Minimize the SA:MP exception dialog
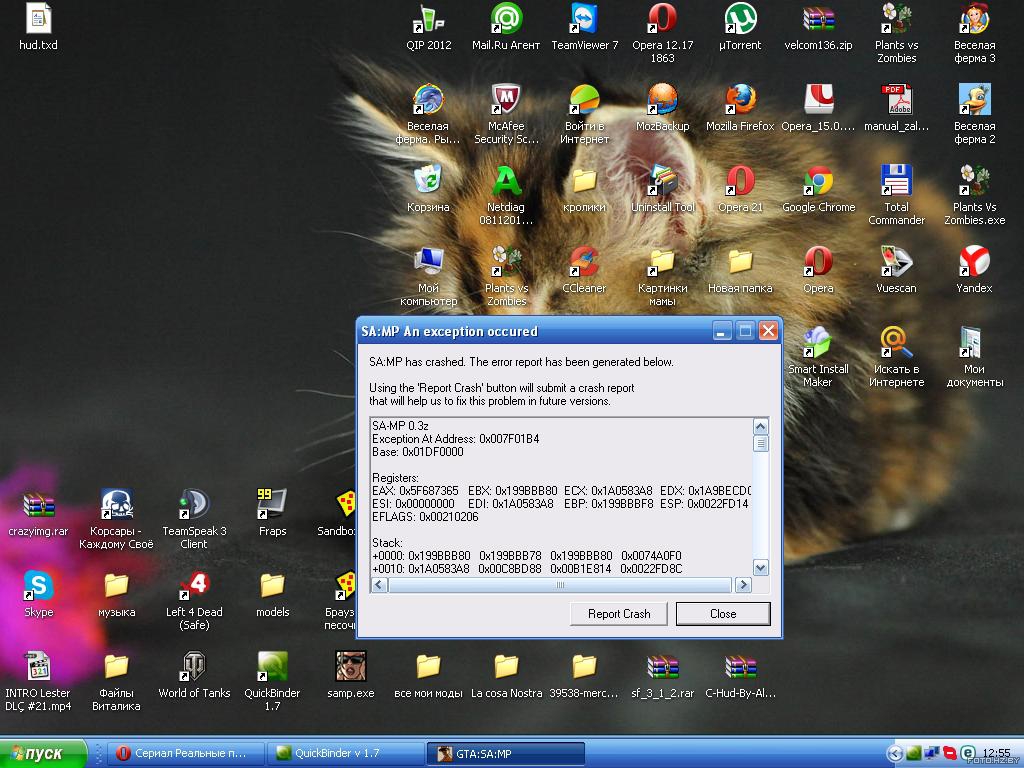 pyautogui.click(x=721, y=331)
